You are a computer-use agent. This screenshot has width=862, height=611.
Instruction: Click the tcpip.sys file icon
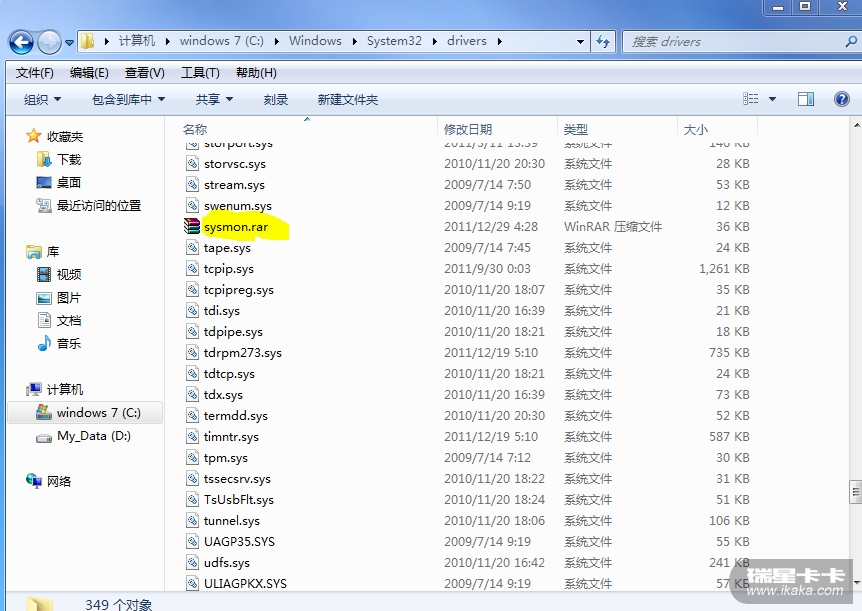coord(192,268)
